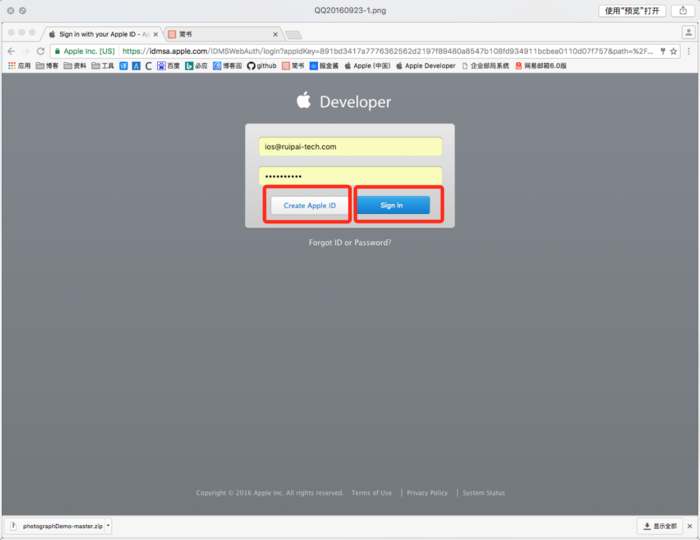Go forward with the browser forward arrow
The height and width of the screenshot is (540, 700).
(26, 51)
